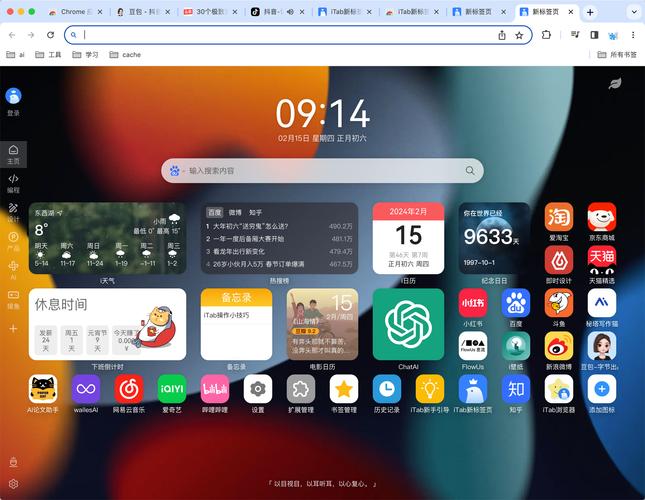Open the 新浪微博 app icon
This screenshot has height=500, width=645.
click(x=559, y=346)
